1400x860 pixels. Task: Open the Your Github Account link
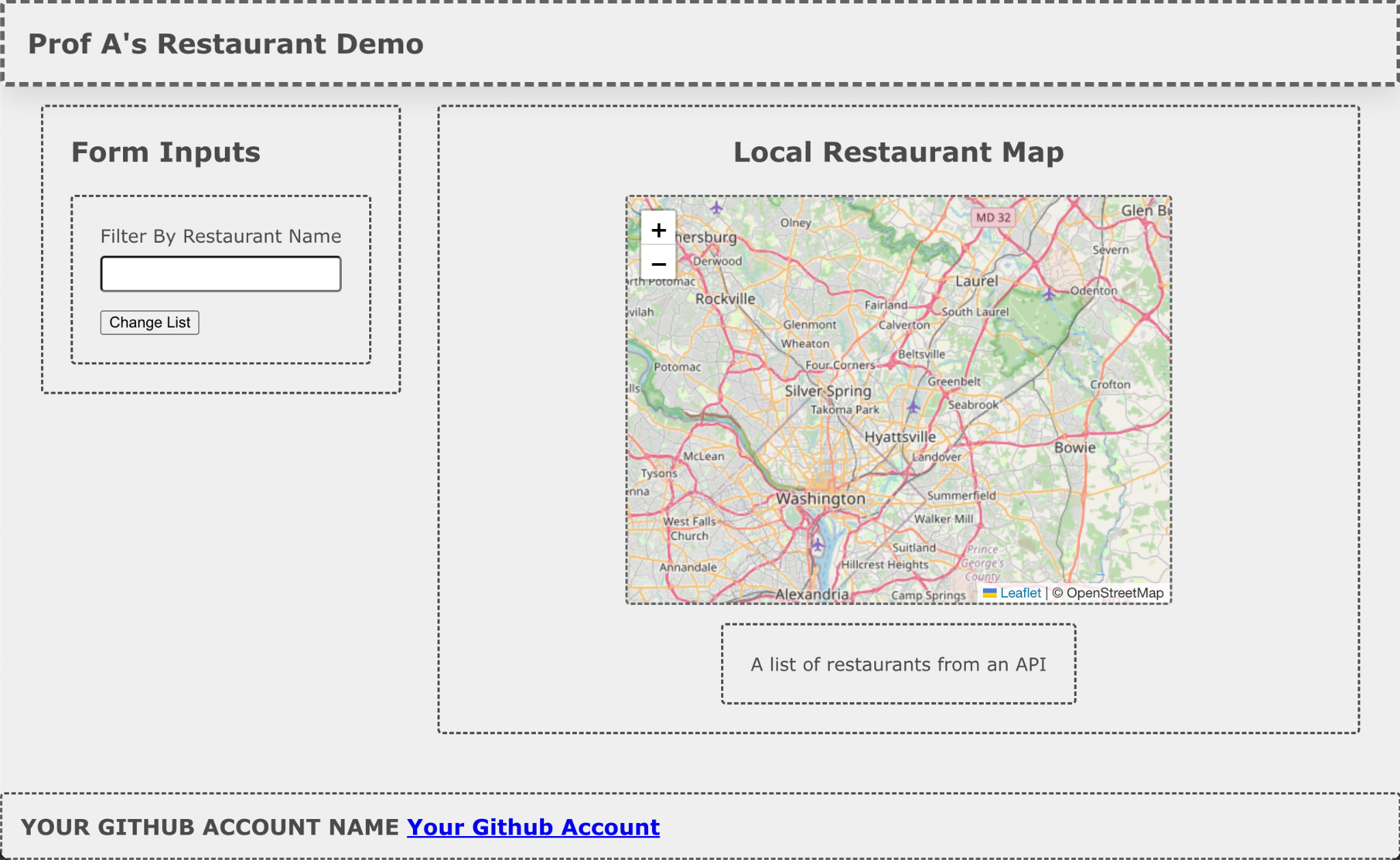[533, 827]
